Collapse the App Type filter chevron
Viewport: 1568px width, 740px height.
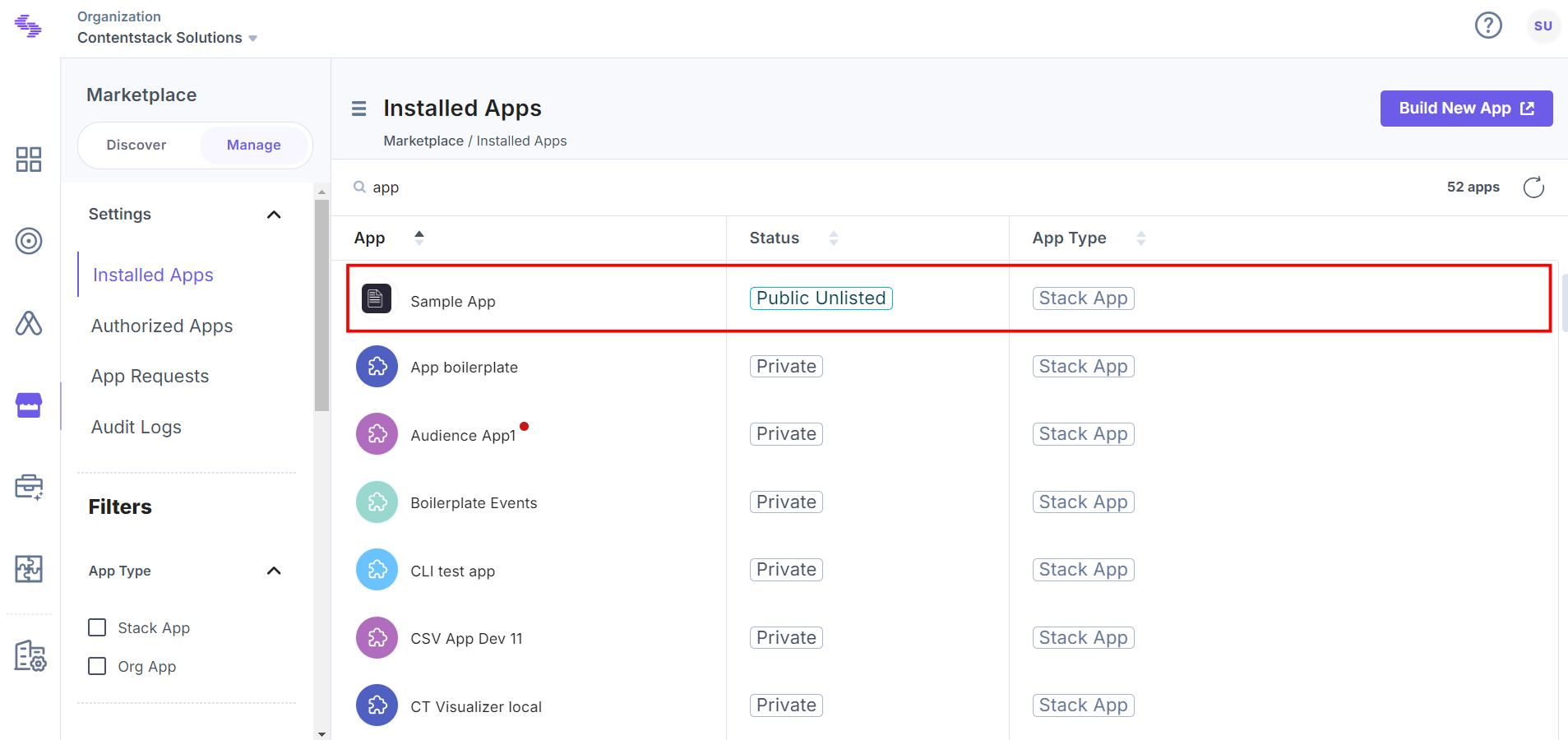pos(275,571)
